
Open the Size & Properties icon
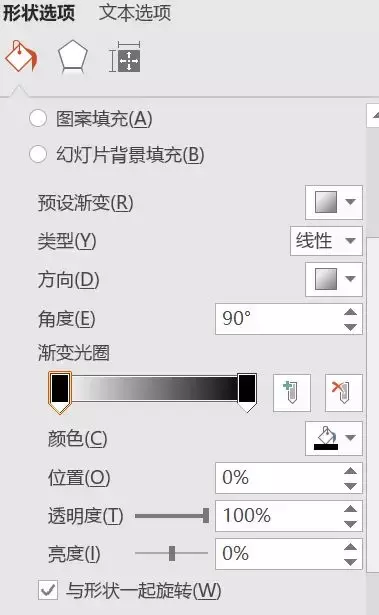click(125, 58)
